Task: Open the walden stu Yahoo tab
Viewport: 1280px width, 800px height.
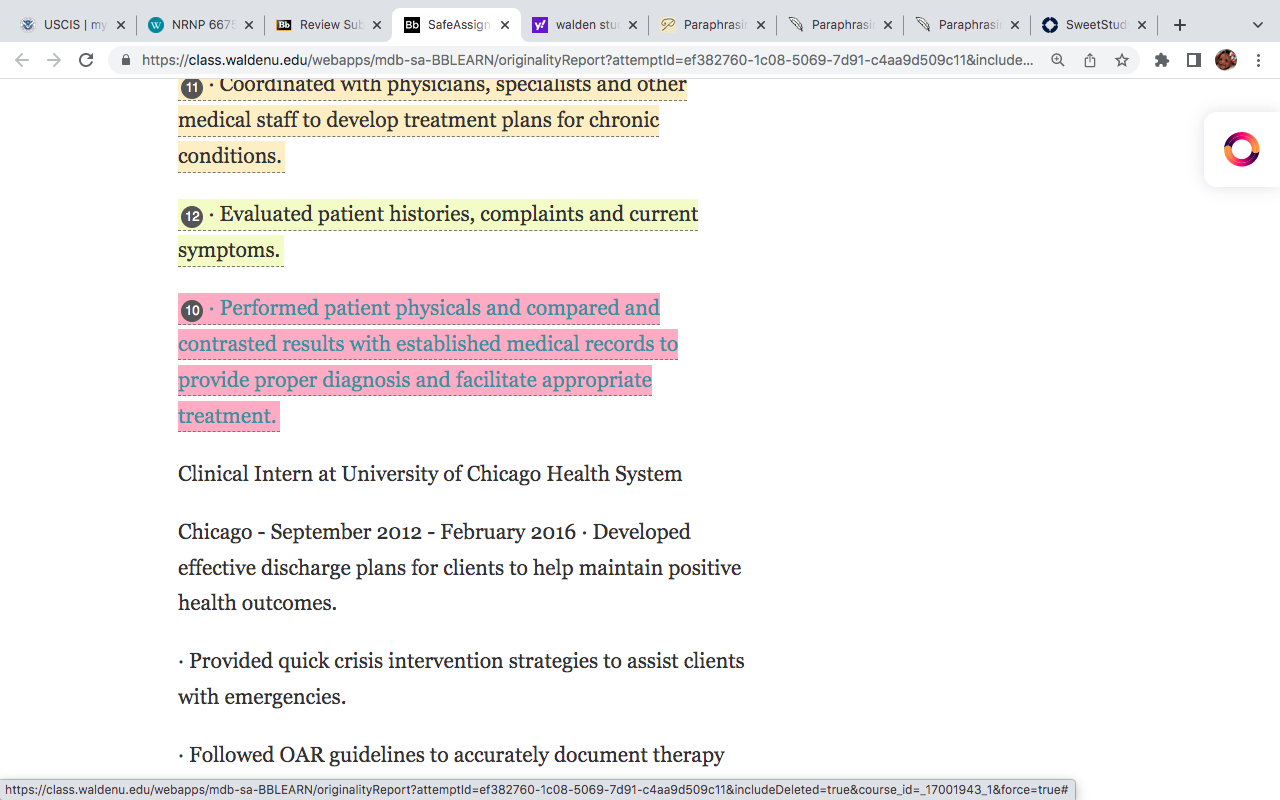Action: [x=584, y=25]
